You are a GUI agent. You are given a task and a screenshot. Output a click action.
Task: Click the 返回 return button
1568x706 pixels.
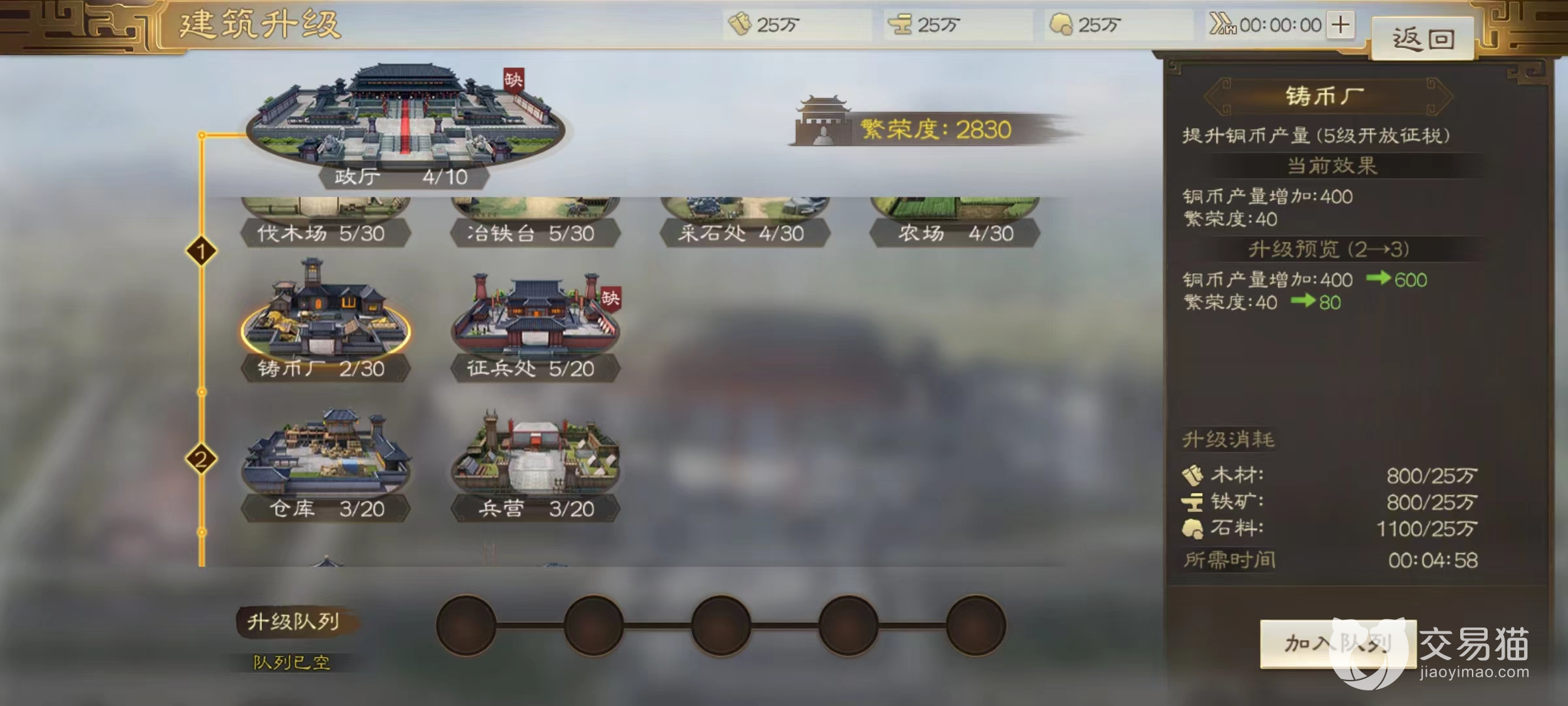tap(1423, 39)
